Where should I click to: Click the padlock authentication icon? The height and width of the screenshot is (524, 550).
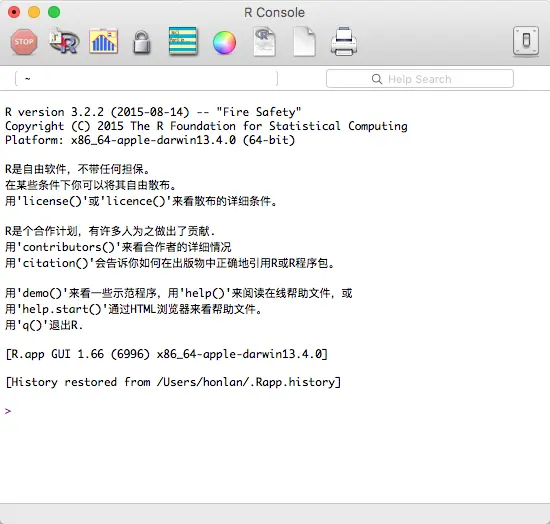tap(142, 42)
